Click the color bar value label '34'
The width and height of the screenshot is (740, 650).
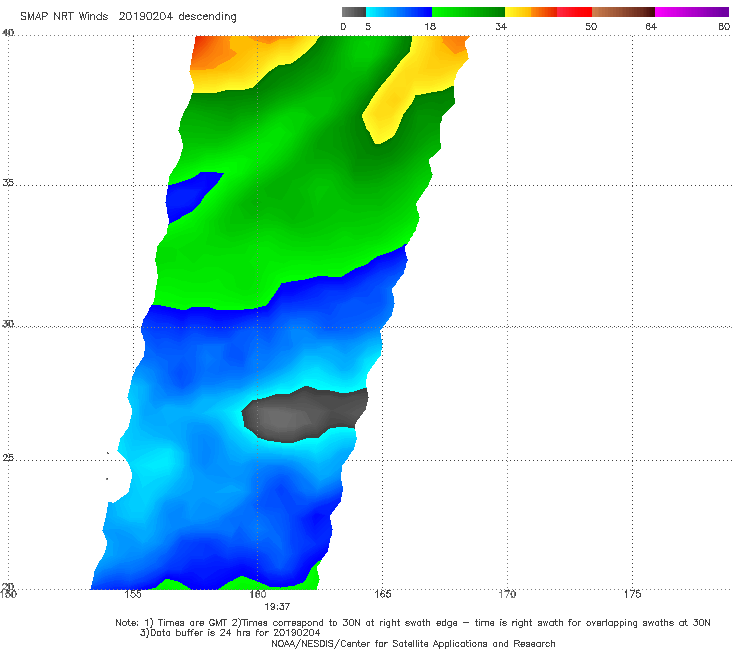(x=501, y=27)
